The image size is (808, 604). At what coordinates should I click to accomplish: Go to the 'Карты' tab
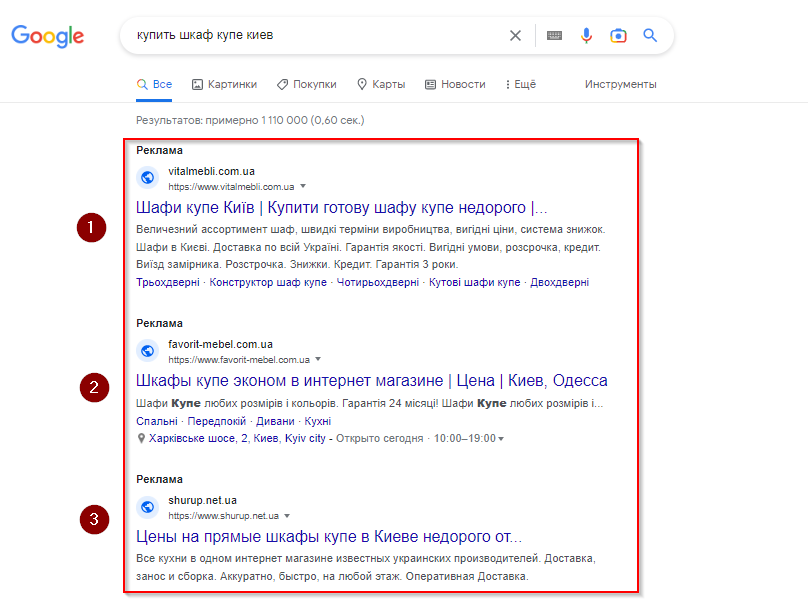coord(381,85)
